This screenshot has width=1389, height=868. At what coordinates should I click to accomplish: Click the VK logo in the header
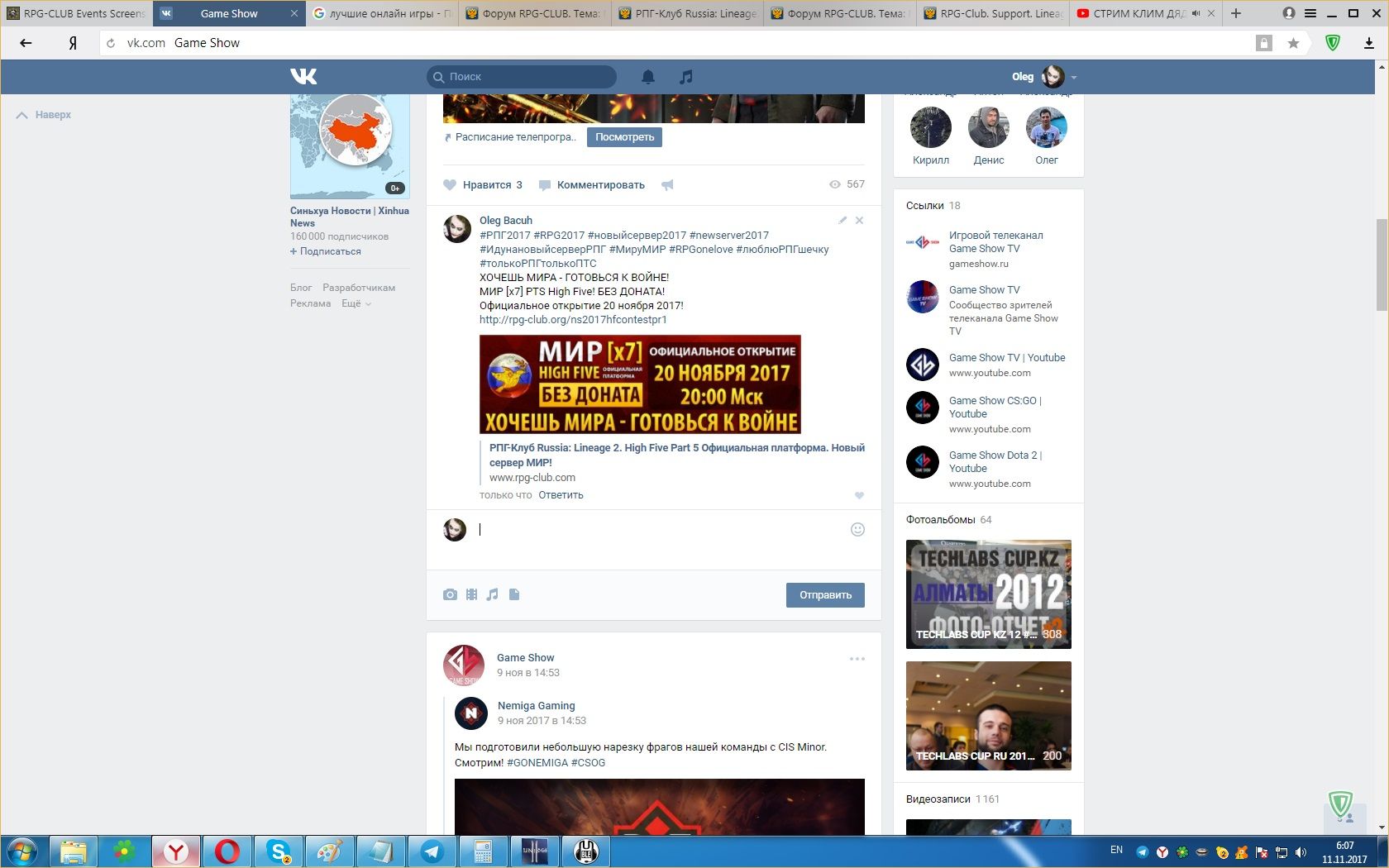click(303, 77)
